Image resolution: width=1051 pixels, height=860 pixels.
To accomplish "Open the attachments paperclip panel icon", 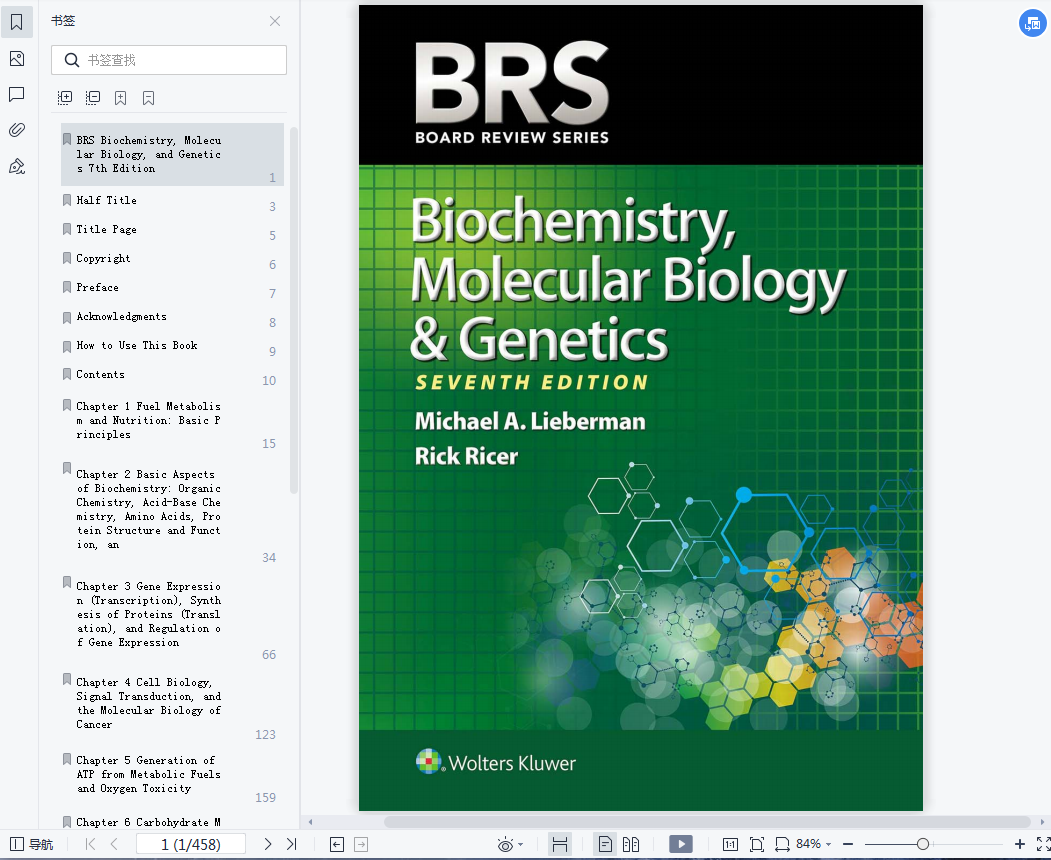I will [17, 130].
